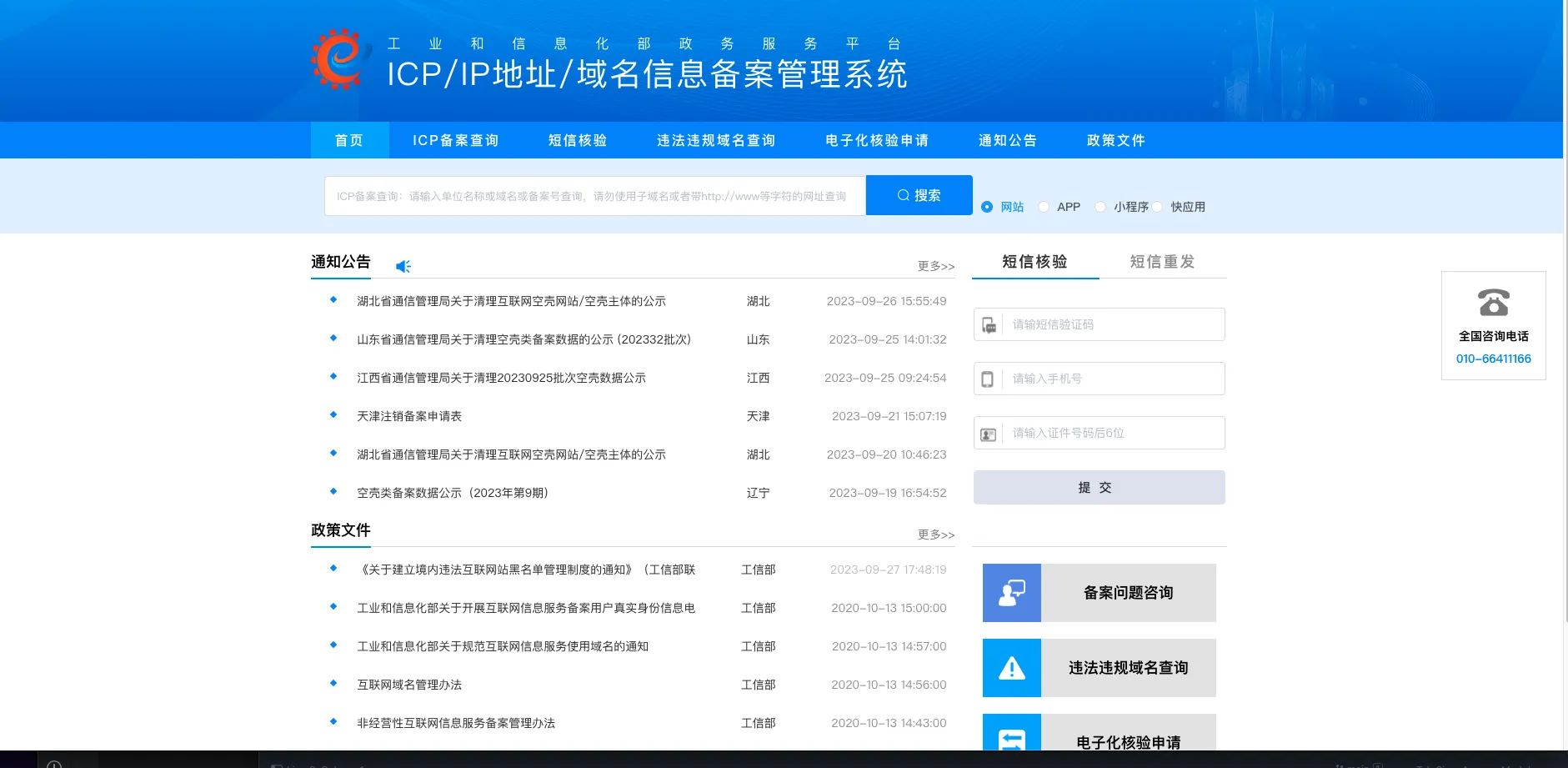Select the 网站 radio button

[x=986, y=206]
